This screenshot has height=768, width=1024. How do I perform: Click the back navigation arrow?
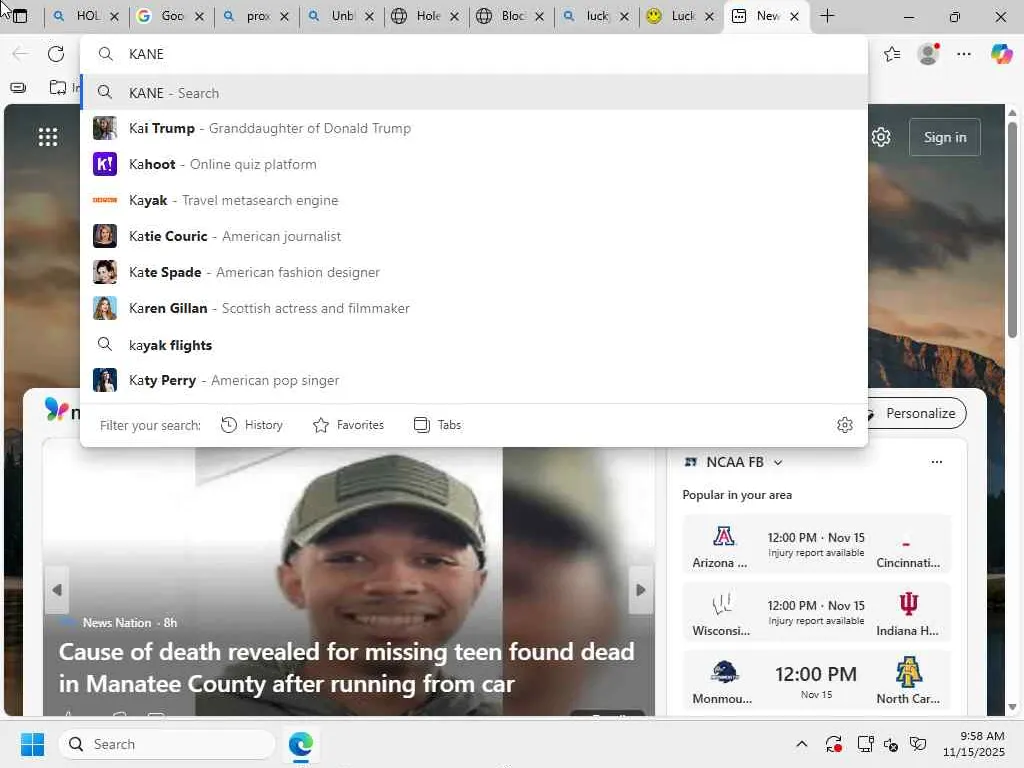[20, 54]
